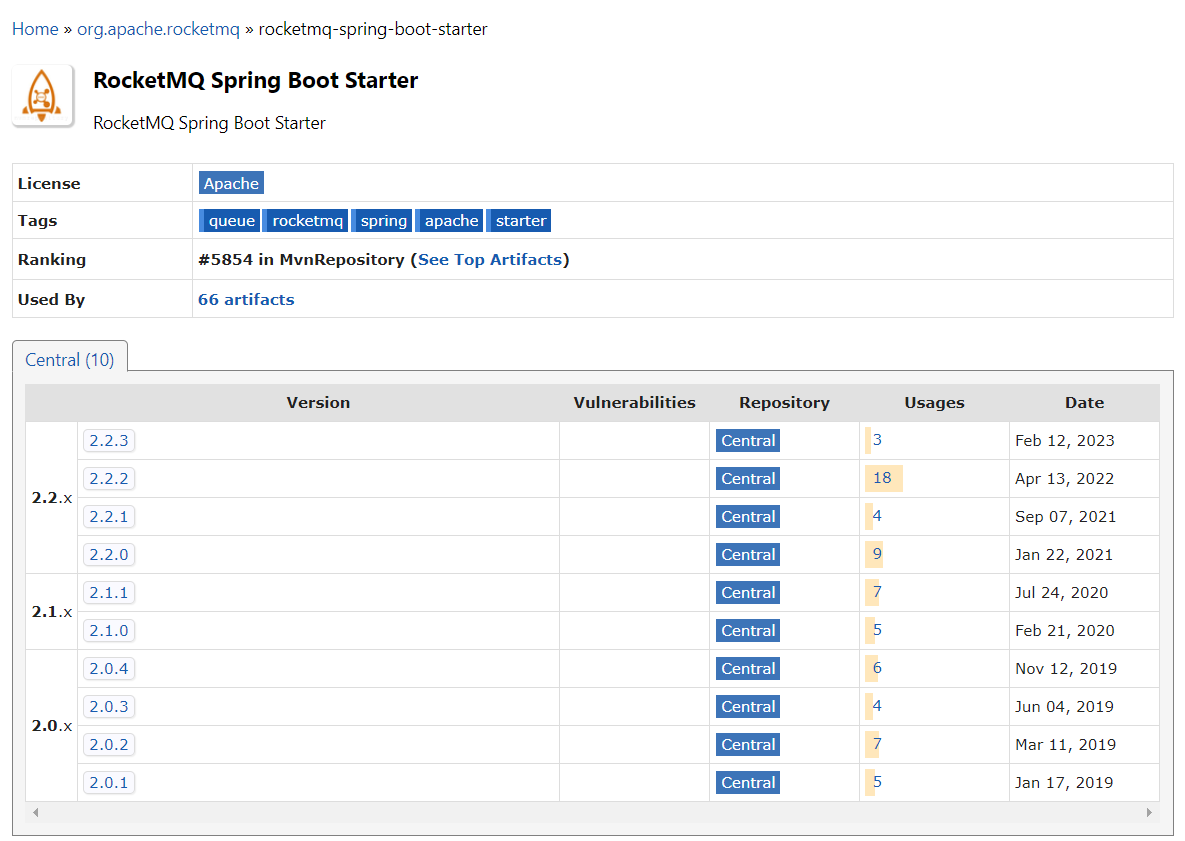Click Central repository badge for 2.2.2

coord(747,478)
